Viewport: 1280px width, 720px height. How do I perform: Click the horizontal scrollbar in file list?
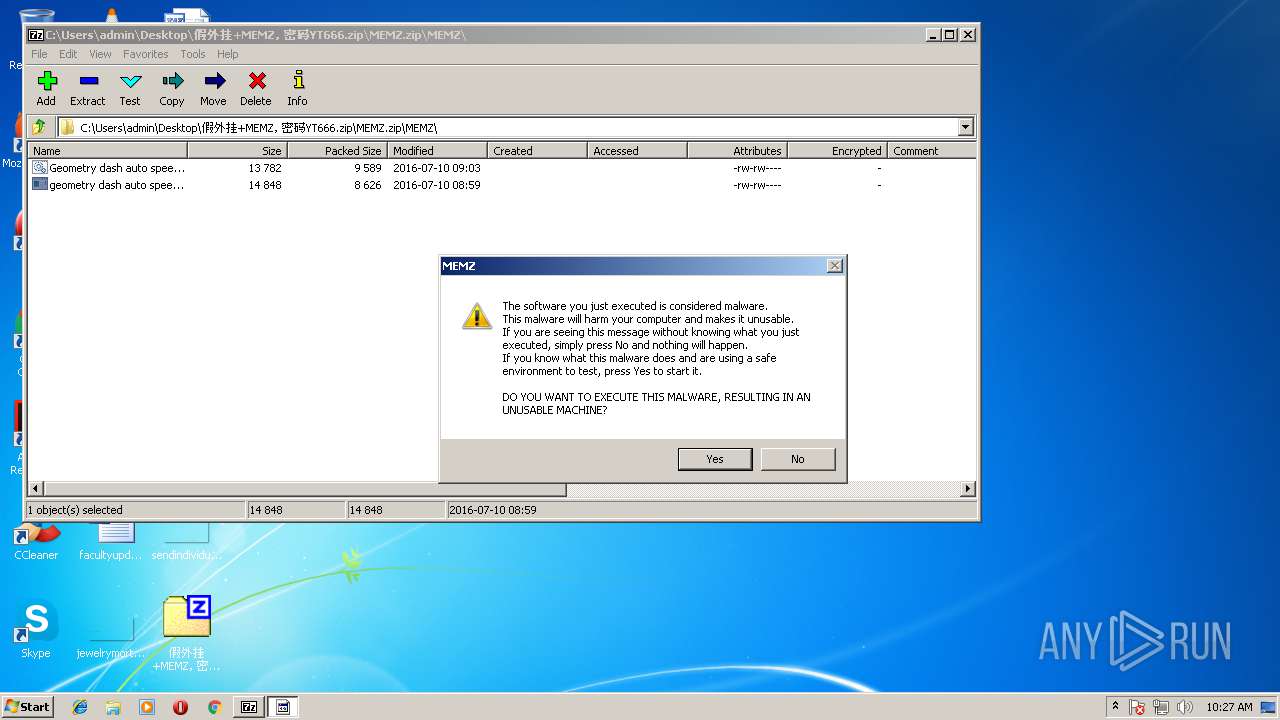coord(304,489)
